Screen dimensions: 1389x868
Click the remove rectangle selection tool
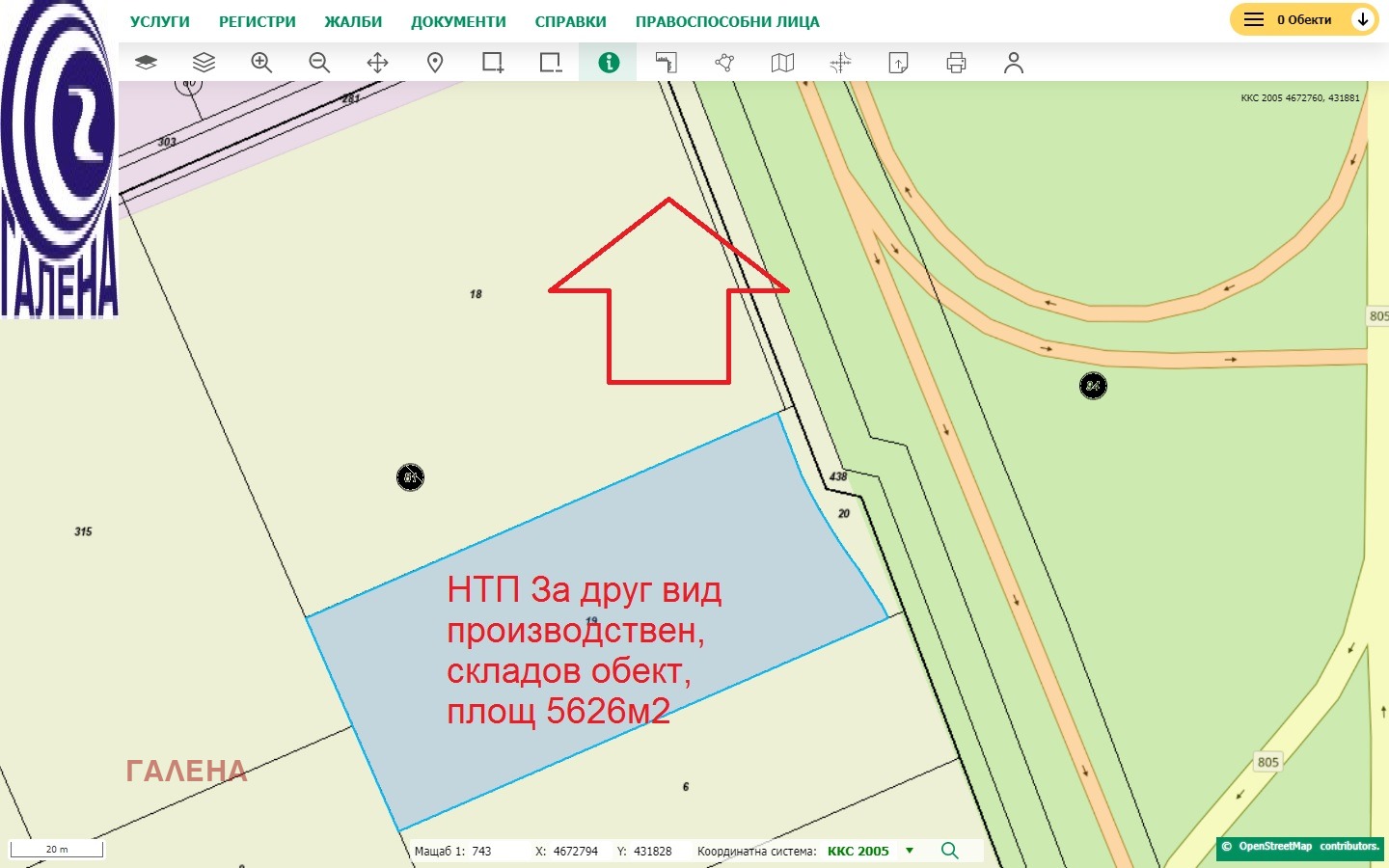551,63
